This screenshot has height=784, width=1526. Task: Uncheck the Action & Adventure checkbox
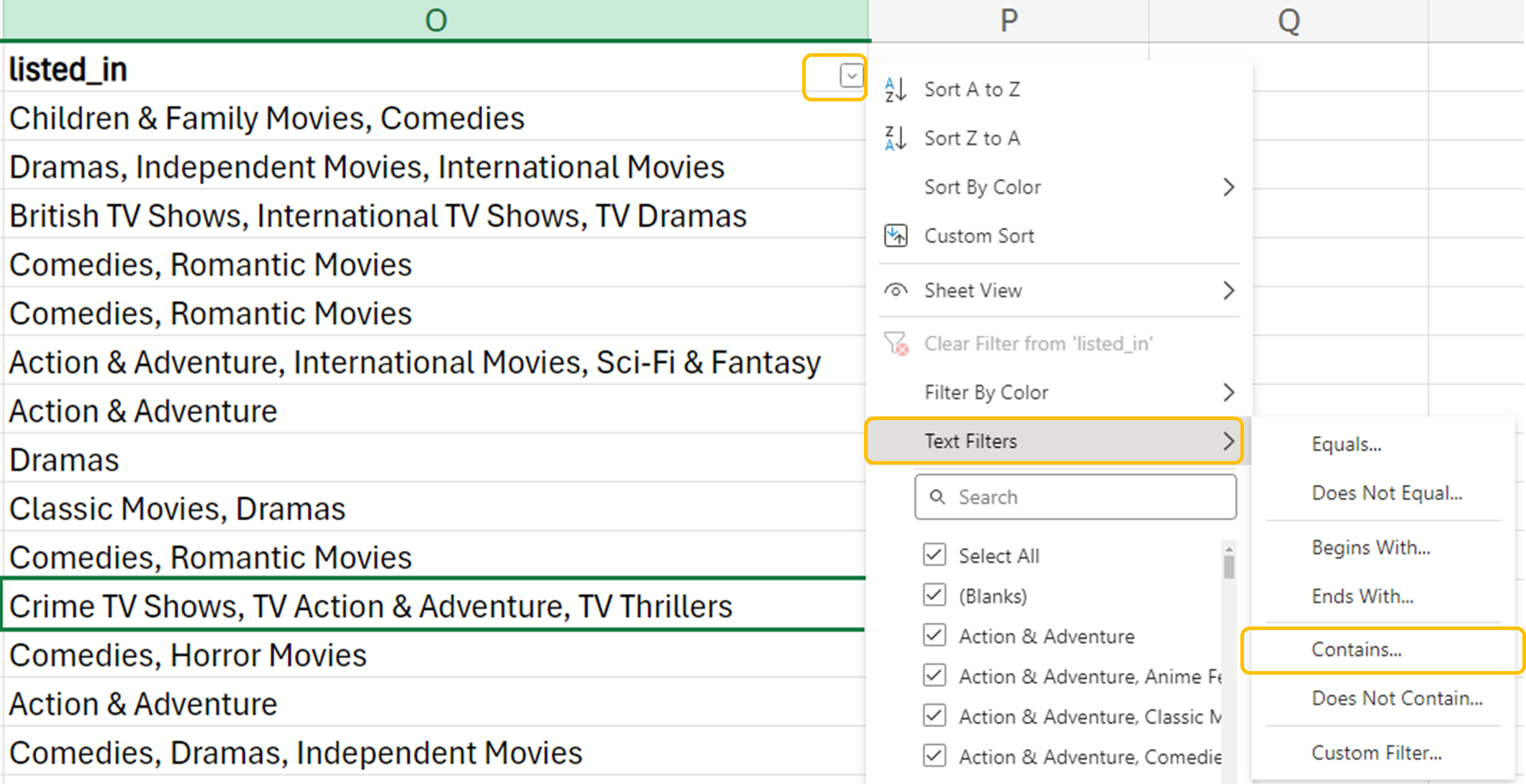(x=934, y=636)
